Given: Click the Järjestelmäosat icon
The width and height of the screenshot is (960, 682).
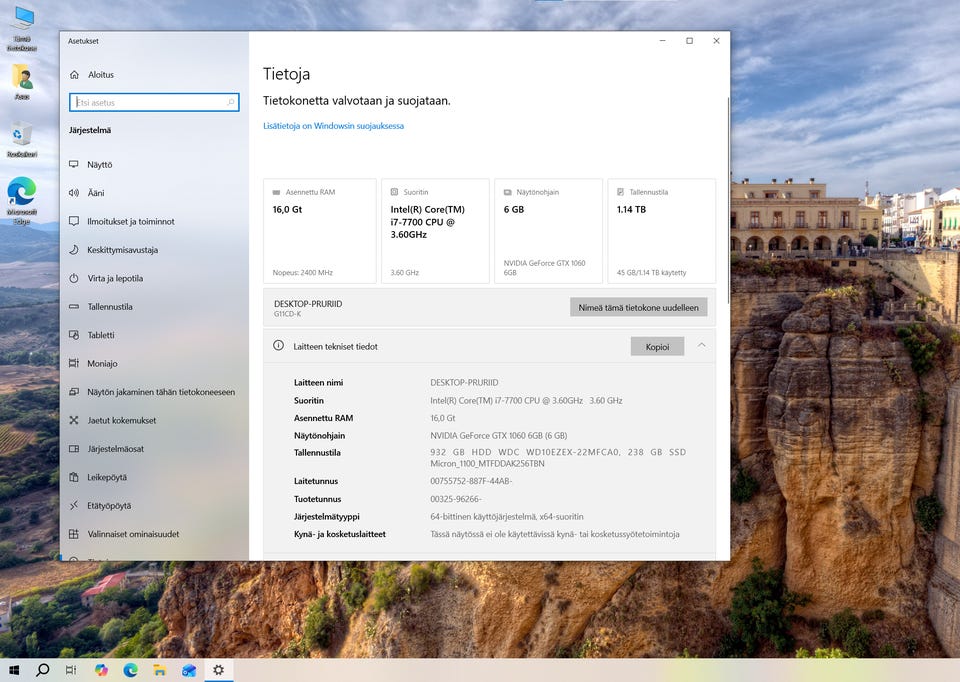Looking at the screenshot, I should click(x=74, y=449).
